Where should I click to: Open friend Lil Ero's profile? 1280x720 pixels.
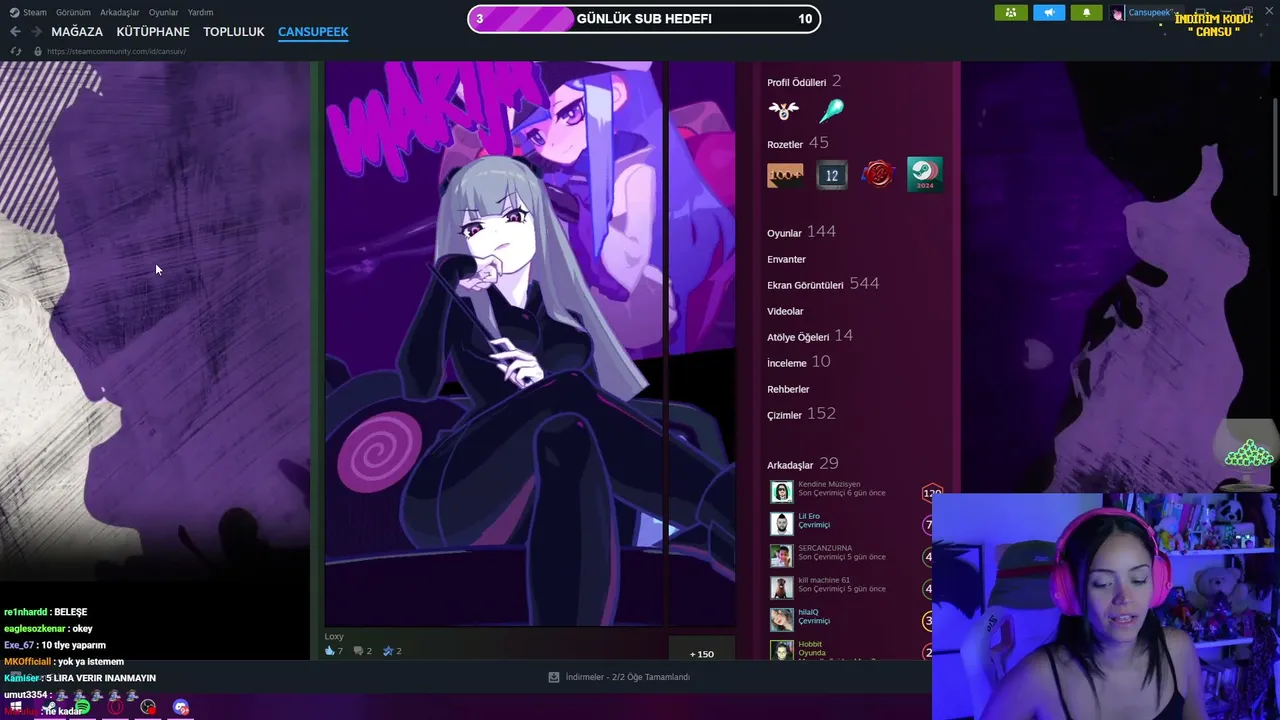(x=809, y=516)
